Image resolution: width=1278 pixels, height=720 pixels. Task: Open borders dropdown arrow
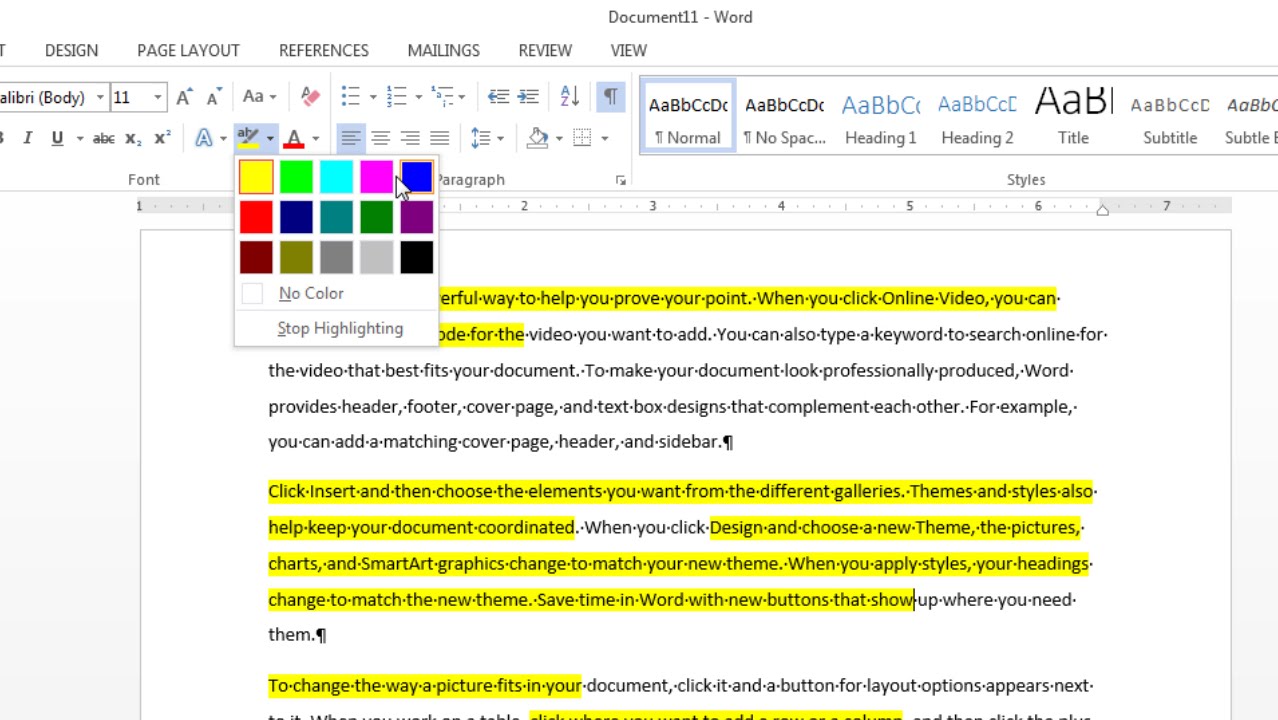click(x=604, y=138)
